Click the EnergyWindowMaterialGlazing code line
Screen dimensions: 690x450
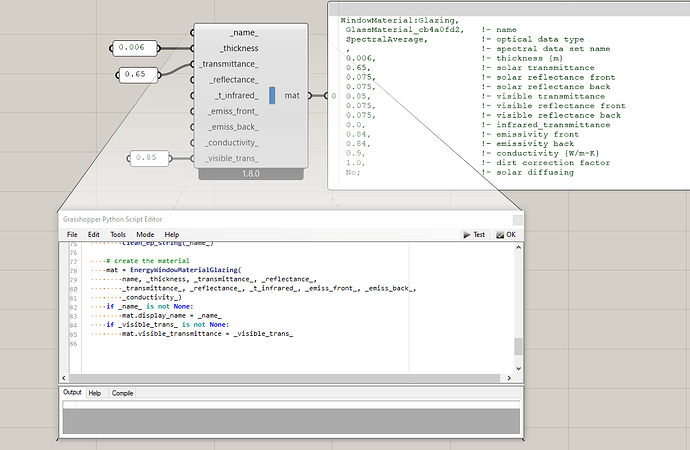click(173, 270)
